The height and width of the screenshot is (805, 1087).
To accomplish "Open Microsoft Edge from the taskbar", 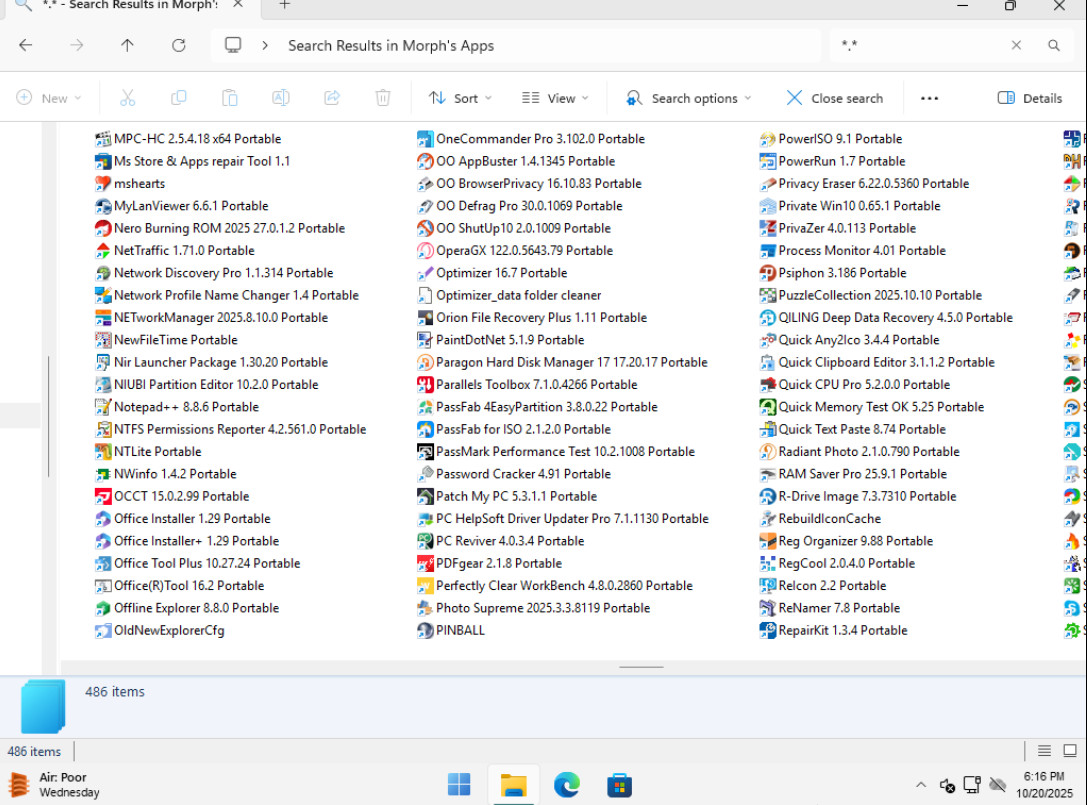I will pos(567,784).
